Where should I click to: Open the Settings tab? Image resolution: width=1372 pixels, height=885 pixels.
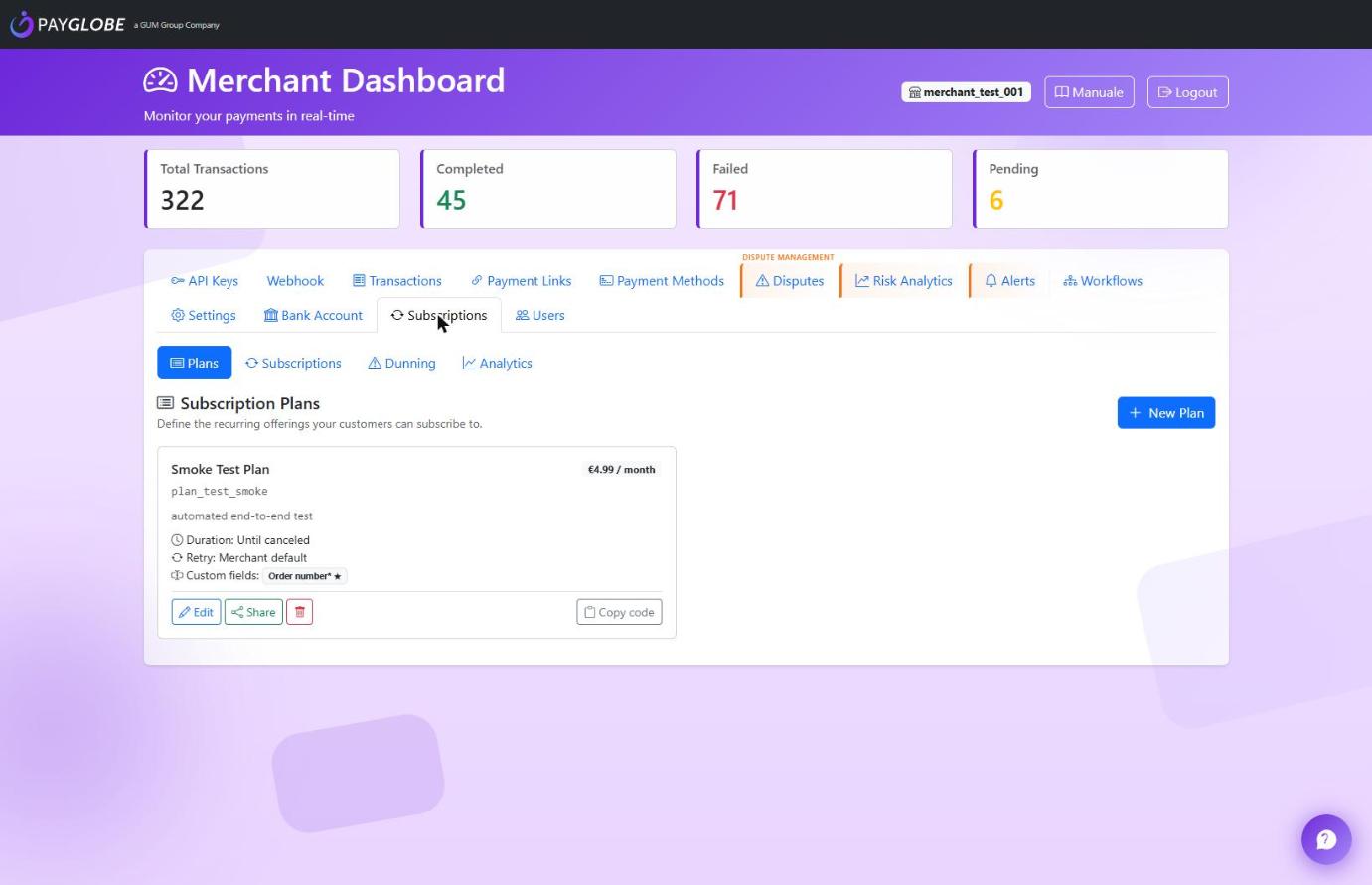coord(204,315)
